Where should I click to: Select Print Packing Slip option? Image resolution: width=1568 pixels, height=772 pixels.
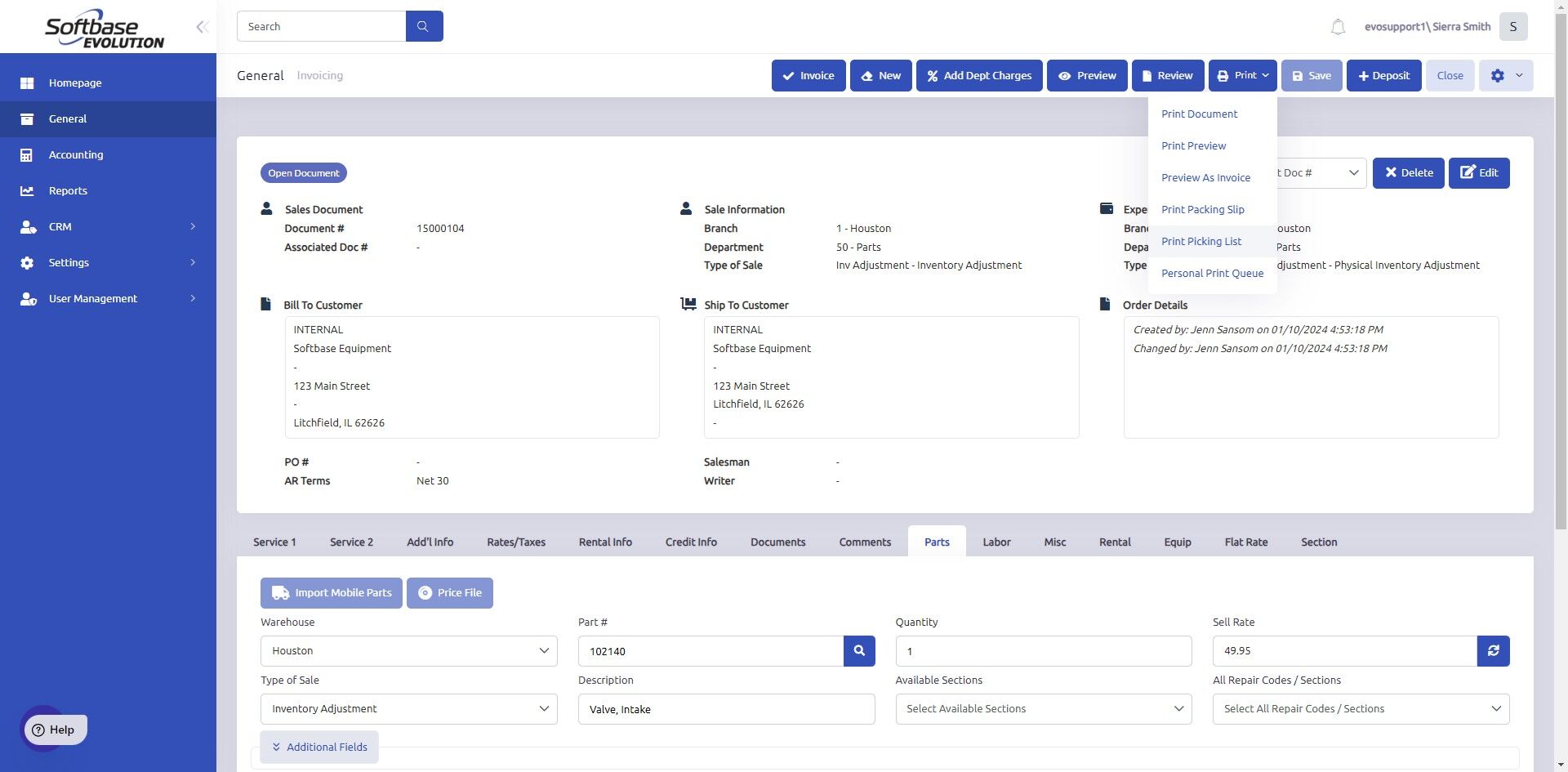point(1203,209)
